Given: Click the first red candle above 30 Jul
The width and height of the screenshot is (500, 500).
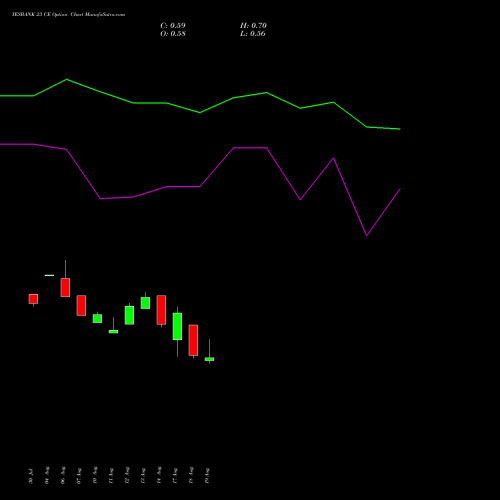Looking at the screenshot, I should 33,299.
